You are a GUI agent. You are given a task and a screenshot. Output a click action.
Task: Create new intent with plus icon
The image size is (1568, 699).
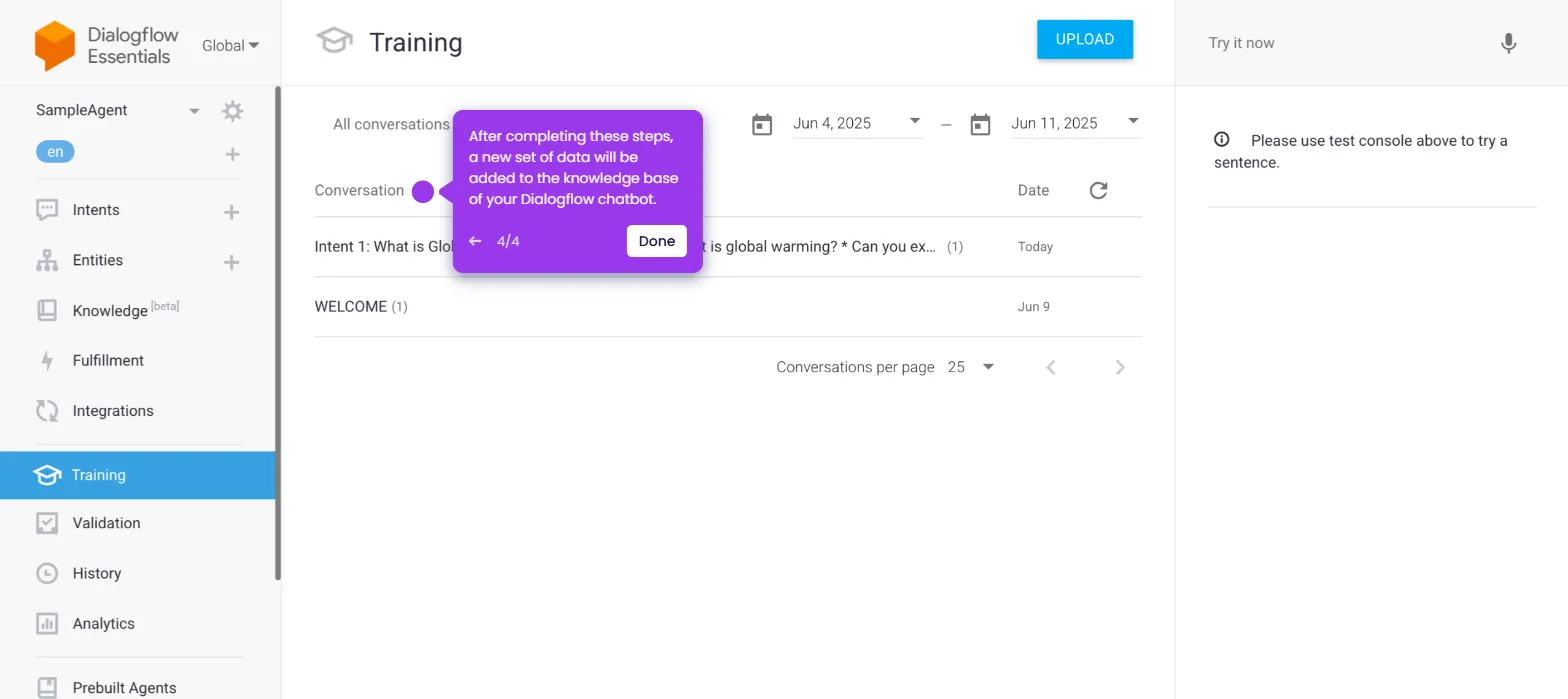(x=231, y=212)
